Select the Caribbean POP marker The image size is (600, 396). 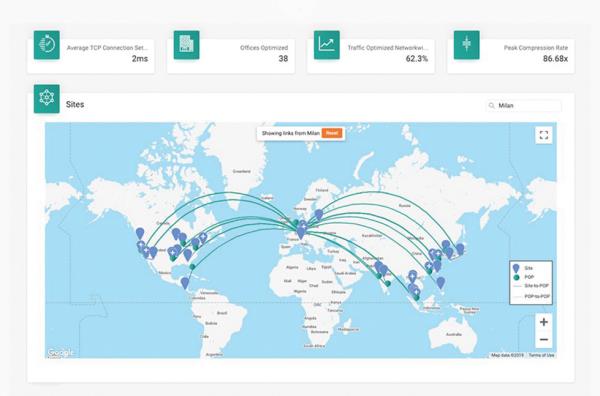pos(192,267)
